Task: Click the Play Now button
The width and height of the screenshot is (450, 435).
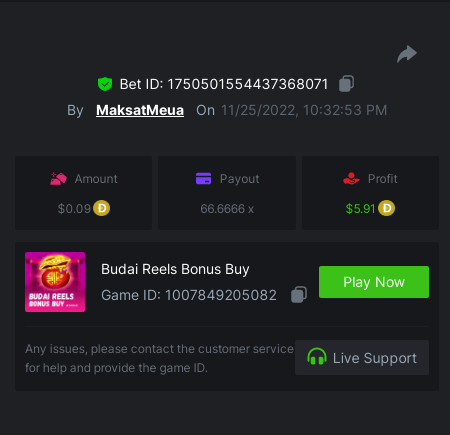Action: click(374, 282)
